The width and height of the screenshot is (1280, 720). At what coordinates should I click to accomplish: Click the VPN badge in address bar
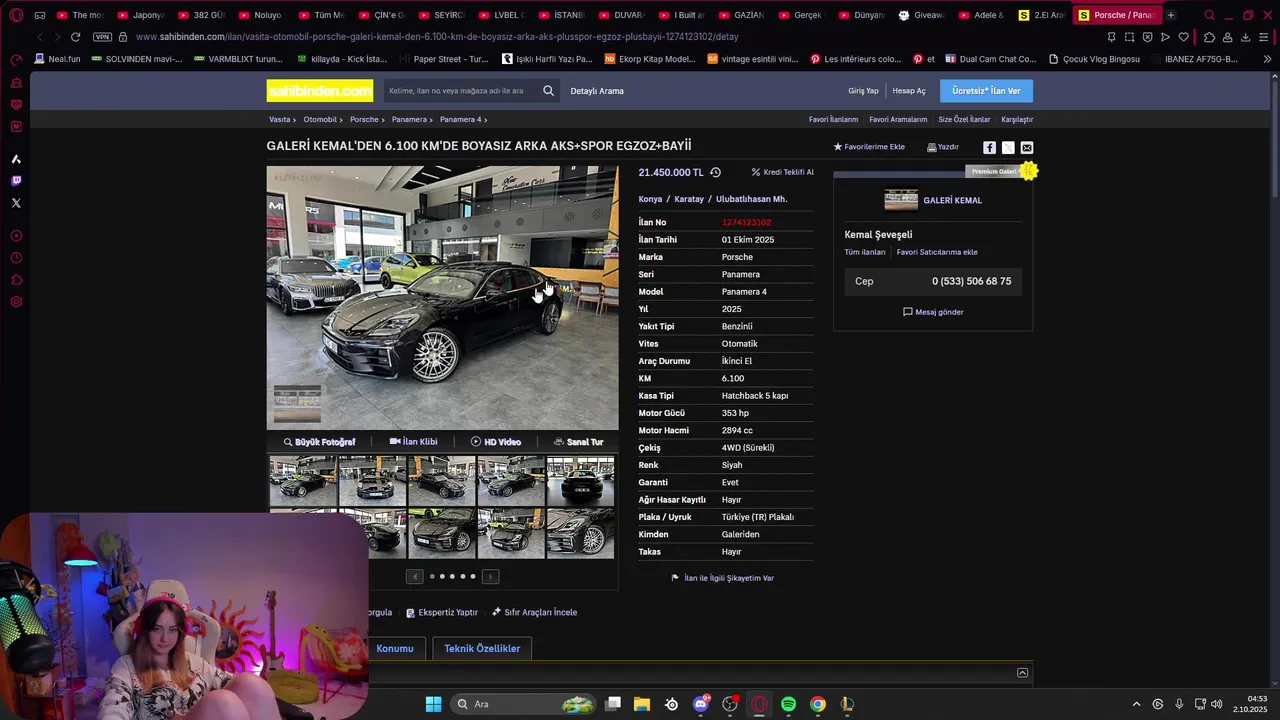pos(102,37)
